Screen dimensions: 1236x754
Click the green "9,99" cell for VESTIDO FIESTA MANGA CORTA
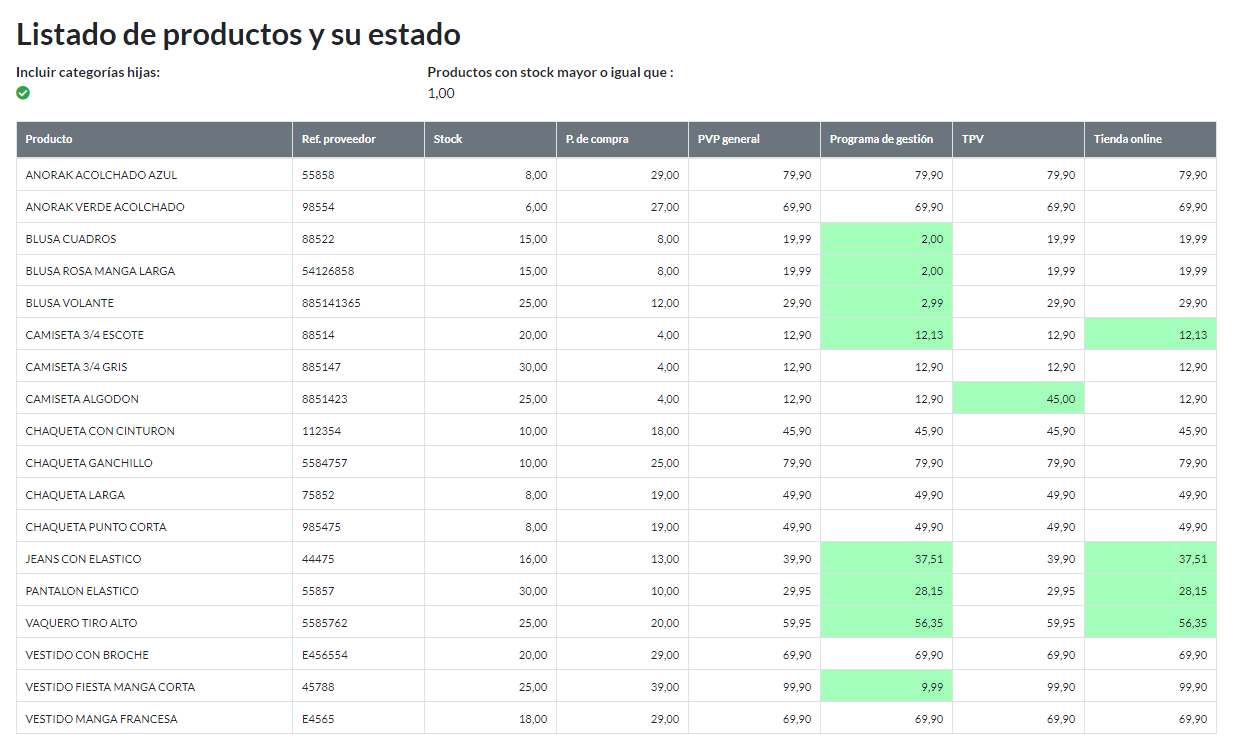(x=885, y=686)
